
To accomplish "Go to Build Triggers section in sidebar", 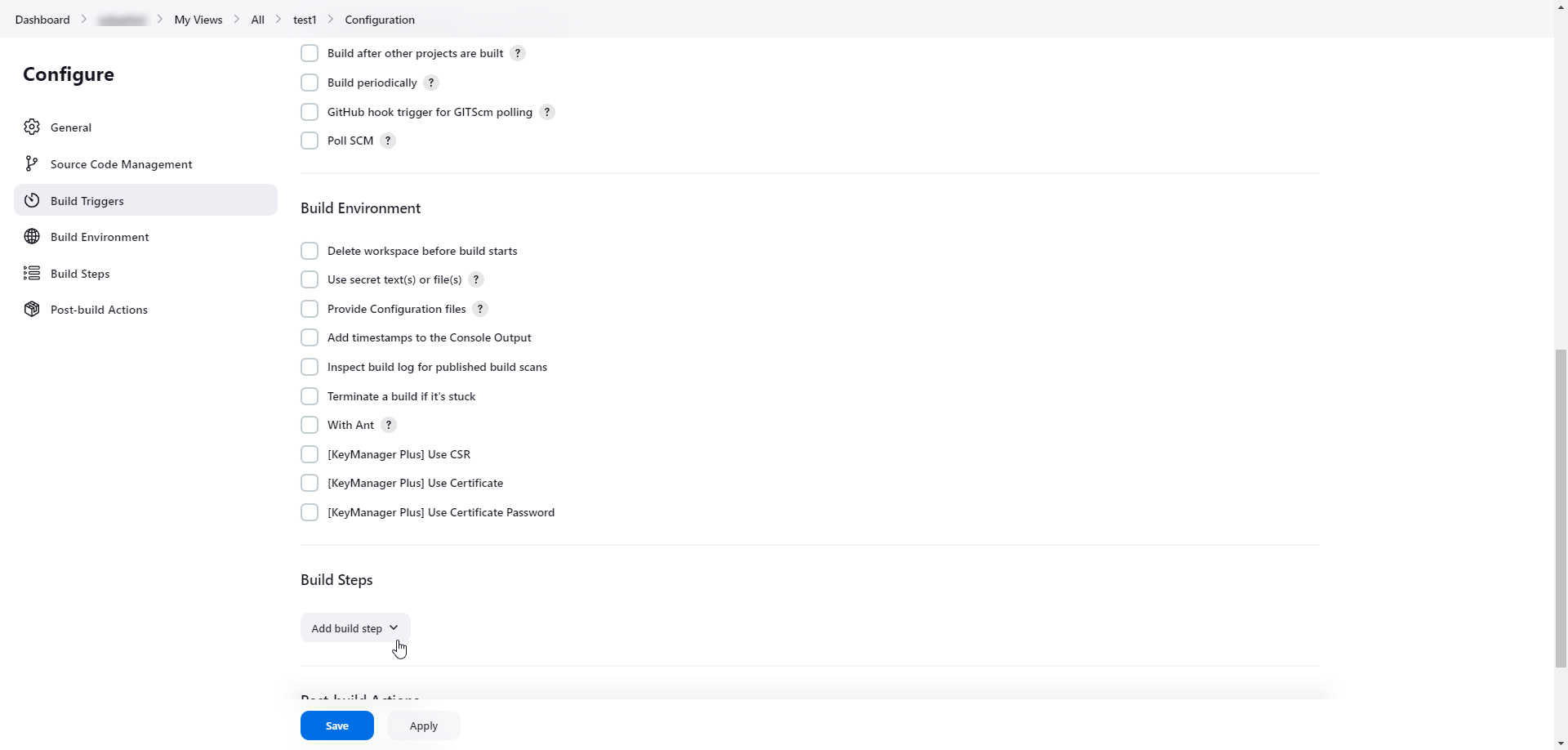I will (87, 201).
